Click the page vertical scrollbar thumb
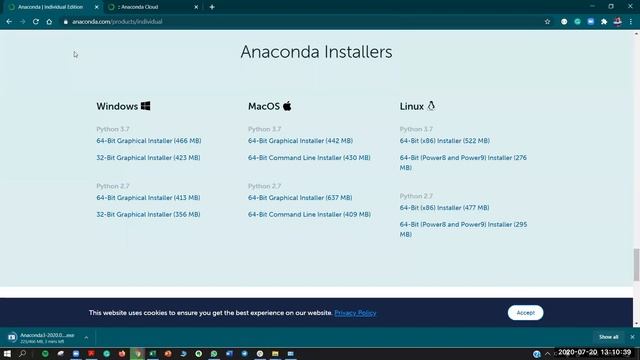The height and width of the screenshot is (360, 640). (x=636, y=264)
